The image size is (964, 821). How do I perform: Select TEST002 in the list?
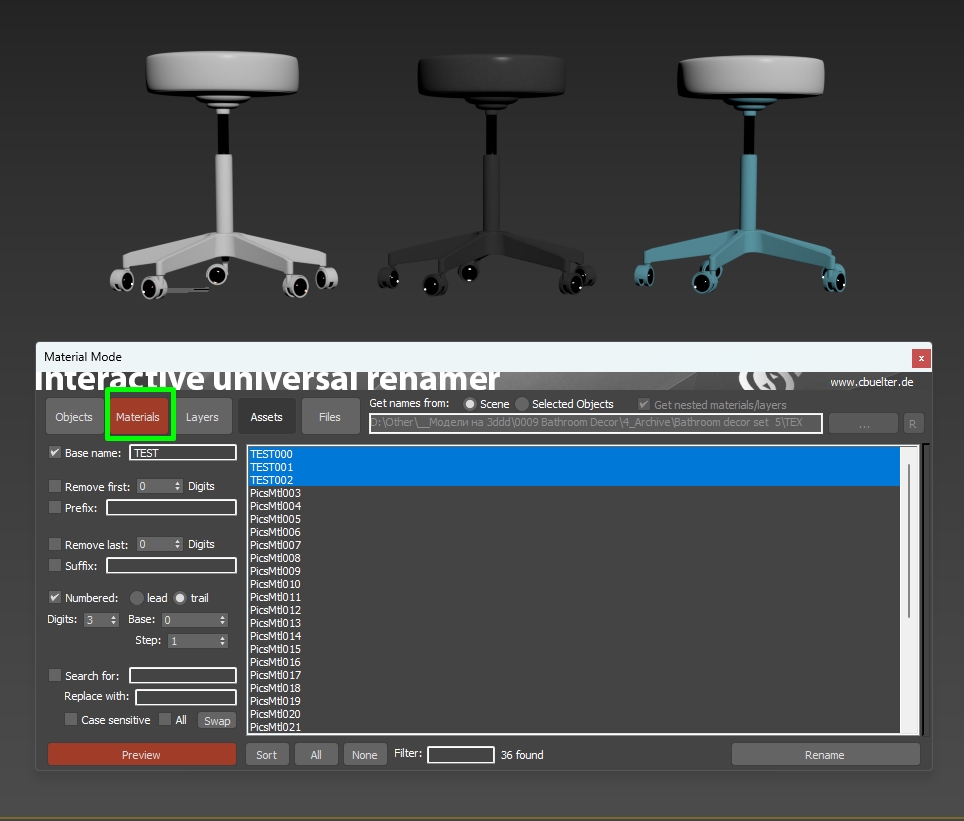point(574,480)
